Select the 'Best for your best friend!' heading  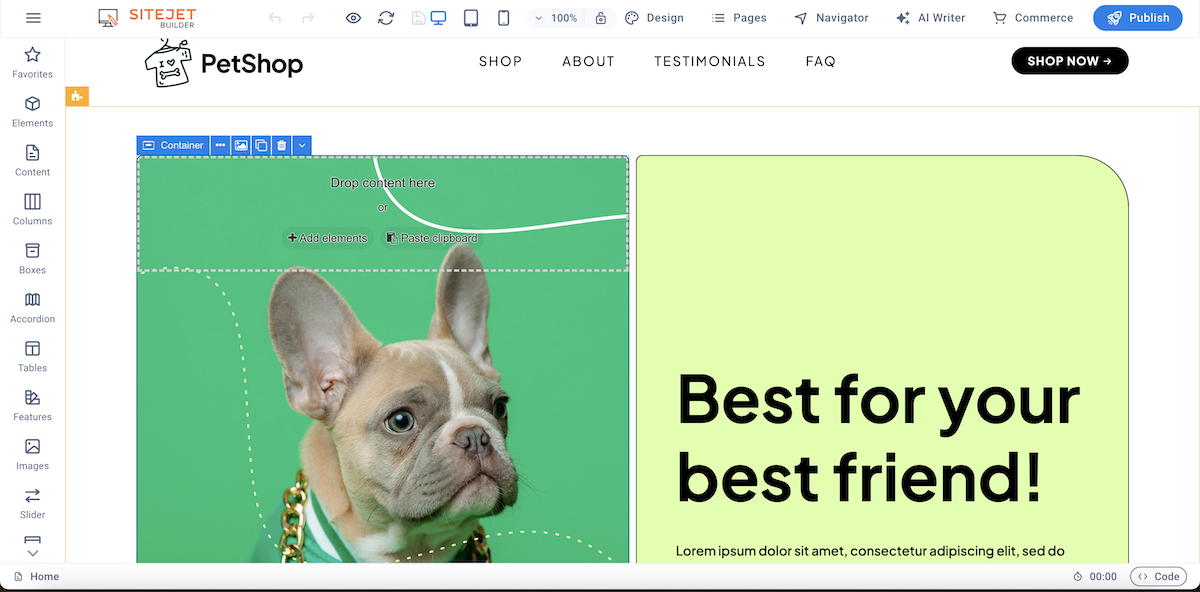878,436
